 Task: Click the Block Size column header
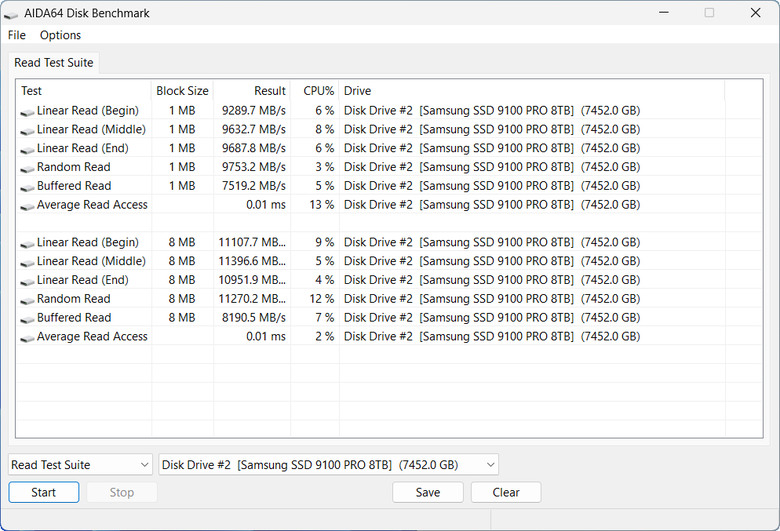pyautogui.click(x=183, y=91)
